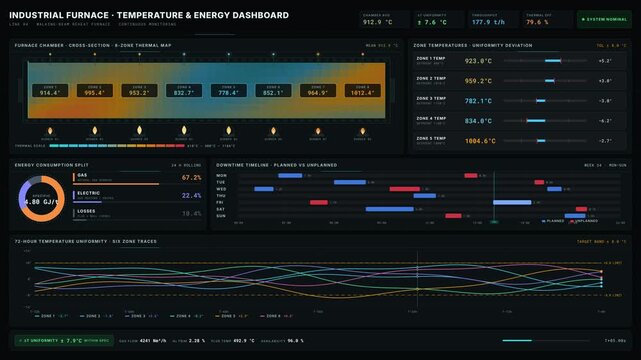
Task: Click the MON unplanned downtime bar
Action: [471, 176]
